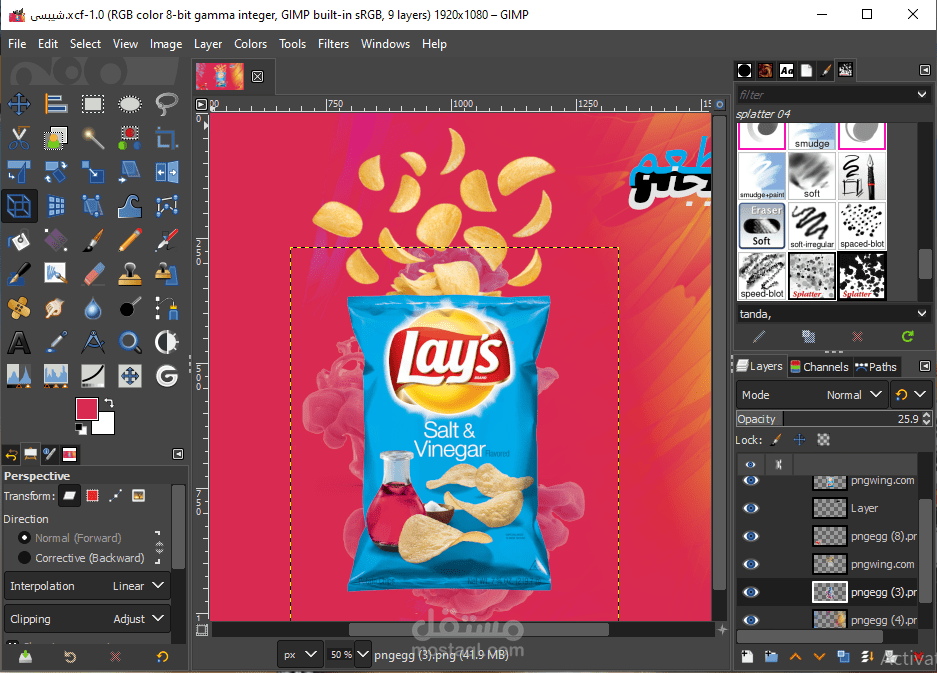Open the Colors menu
This screenshot has height=673, width=937.
click(x=250, y=44)
